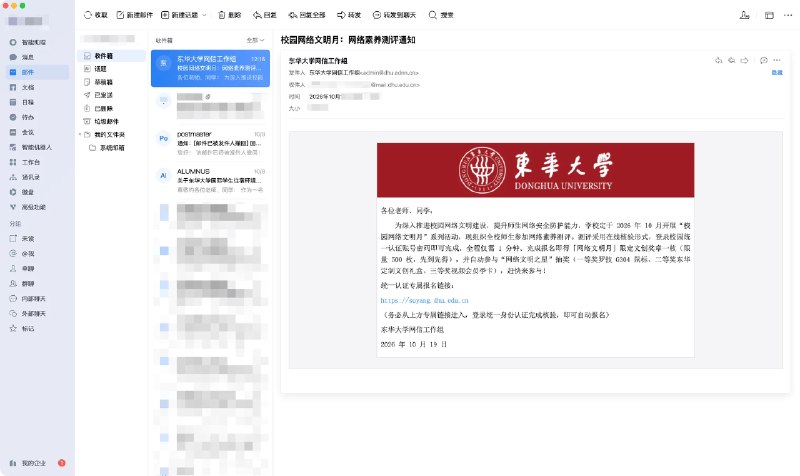Click the 回复 (Reply) toolbar button
Viewport: 800px width, 476px height.
coord(265,15)
